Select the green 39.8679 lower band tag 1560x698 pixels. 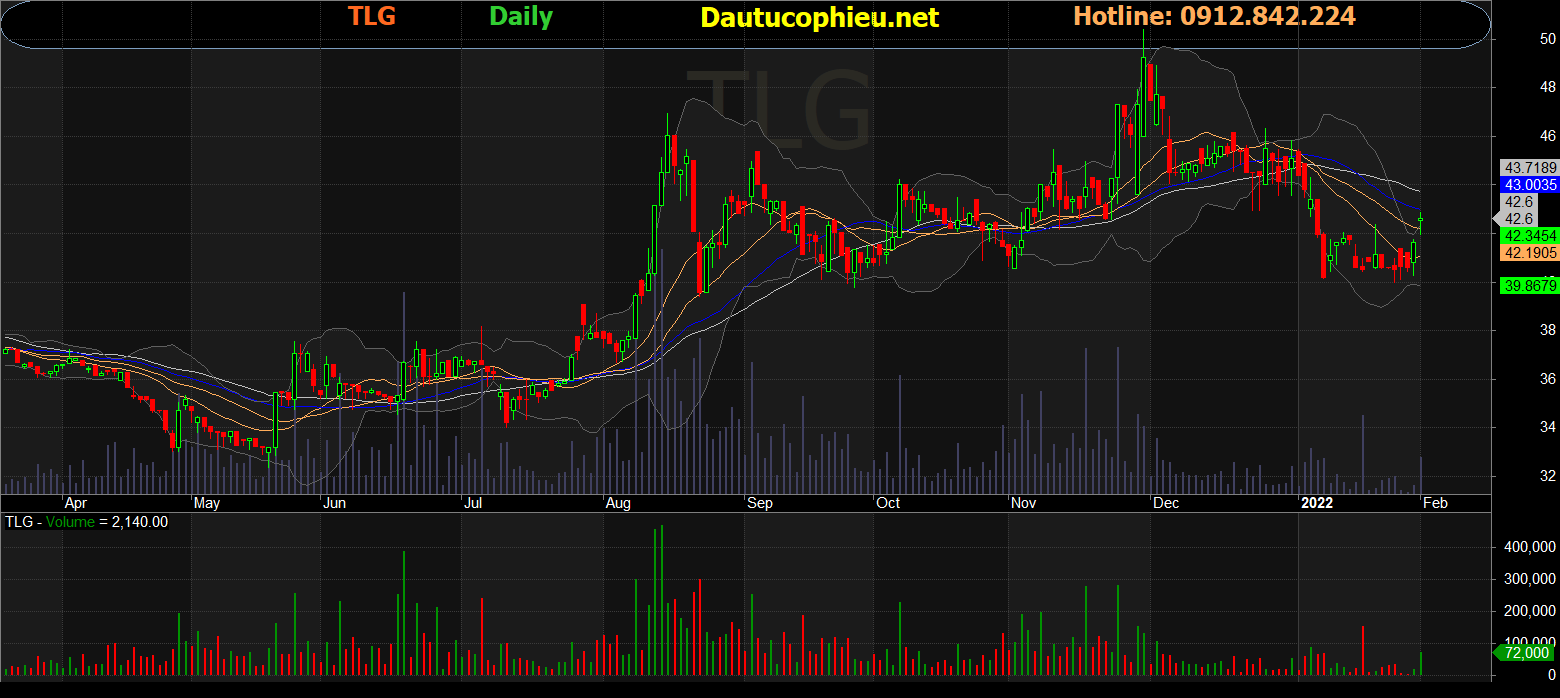(1529, 285)
